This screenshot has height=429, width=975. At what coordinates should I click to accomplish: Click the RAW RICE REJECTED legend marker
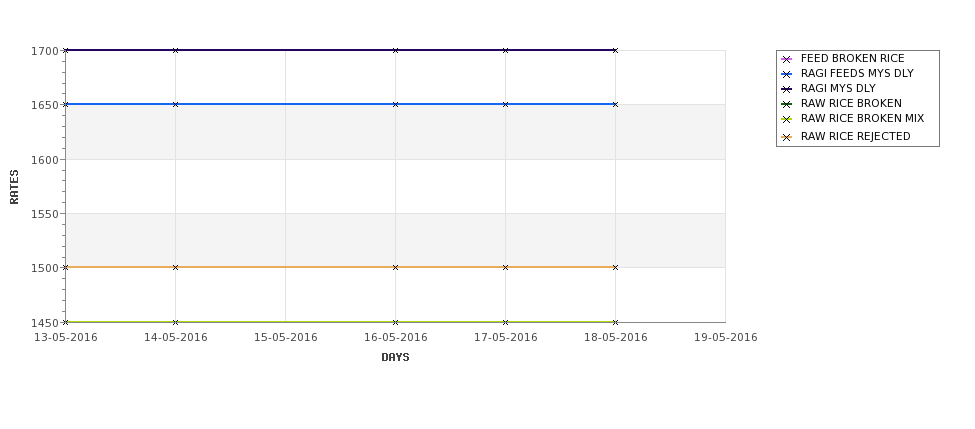[x=786, y=137]
